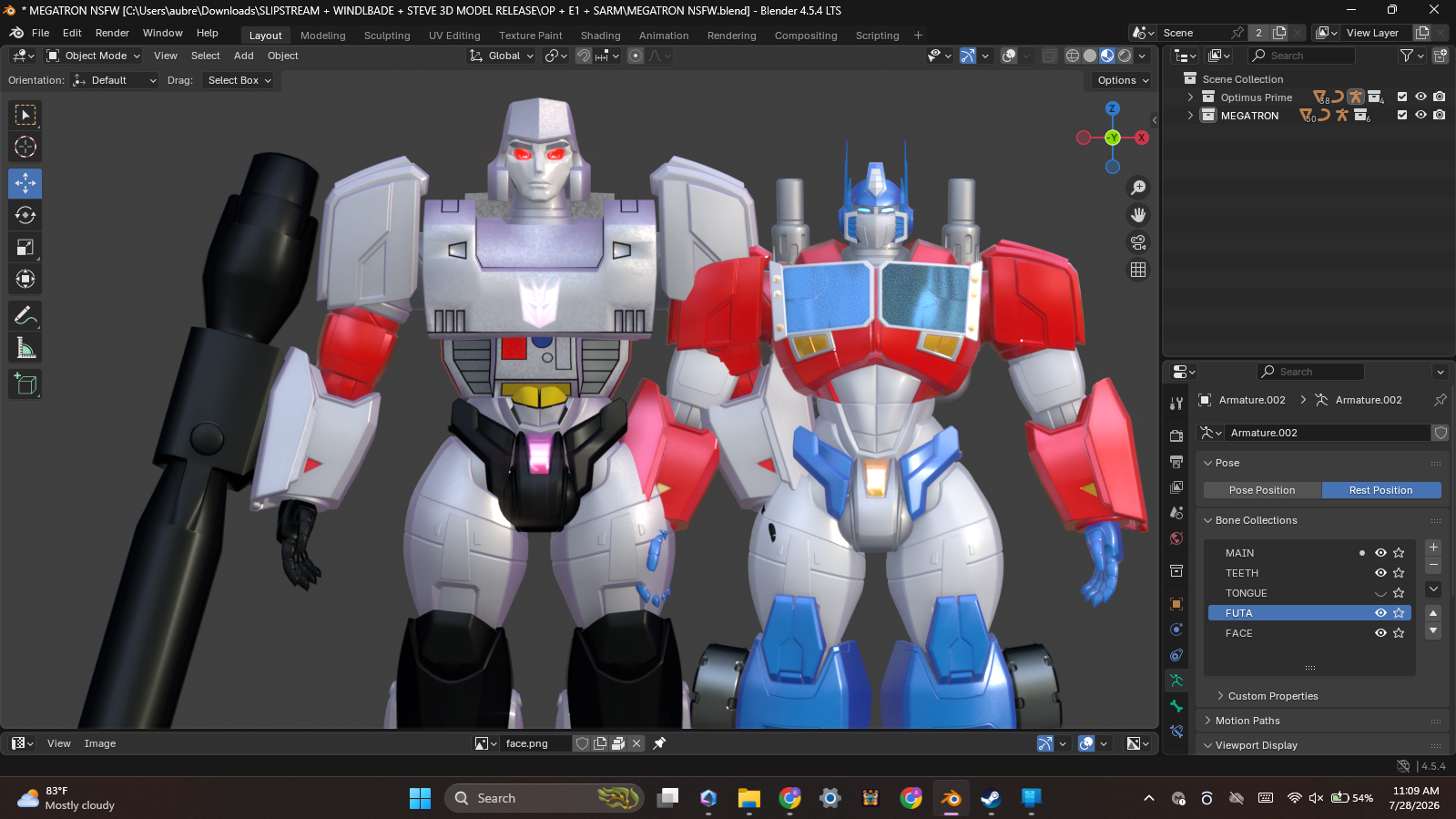Switch viewport shading to Wireframe
This screenshot has width=1456, height=819.
(x=1073, y=56)
